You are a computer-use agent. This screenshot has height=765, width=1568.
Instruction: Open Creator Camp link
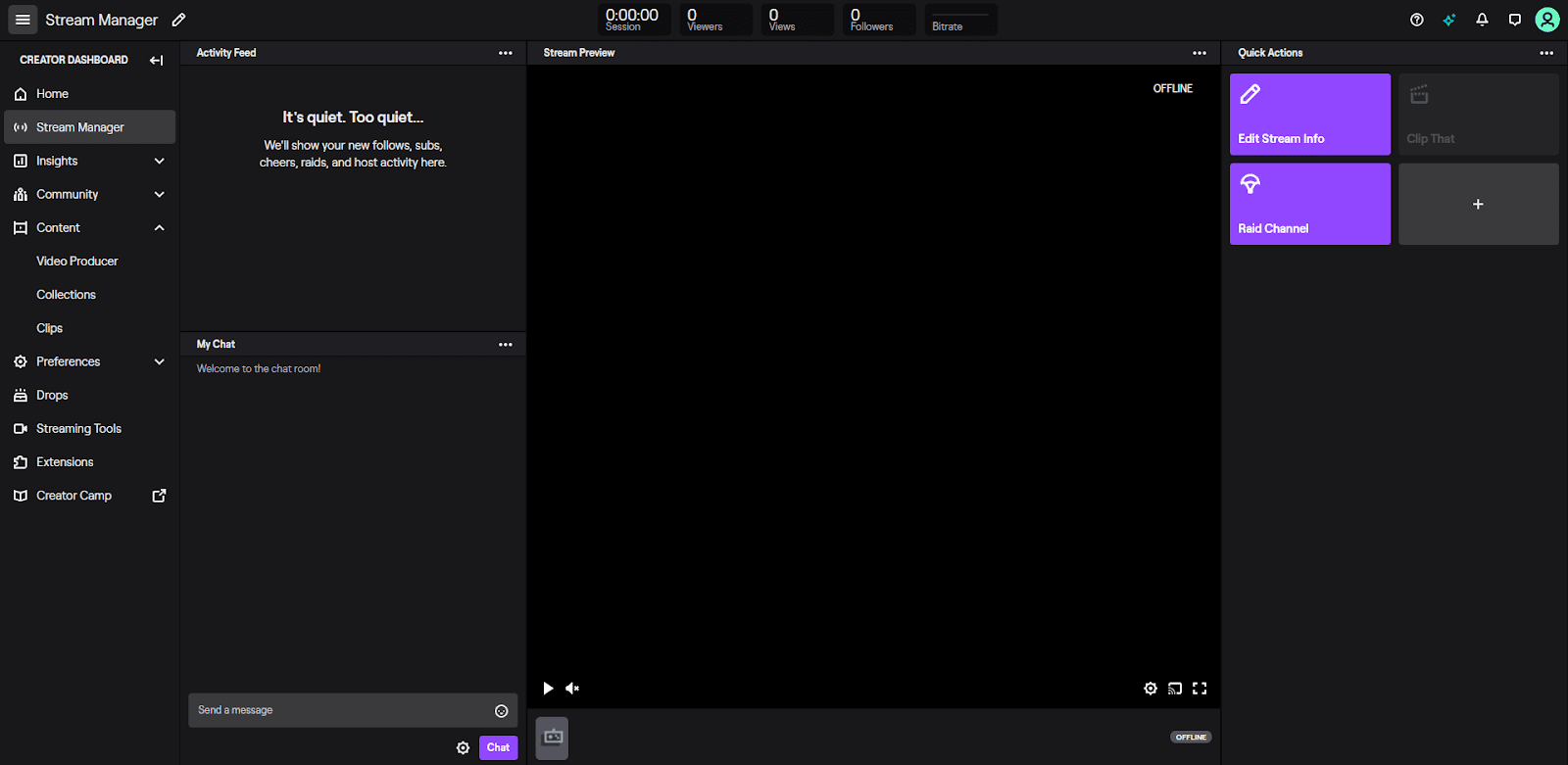point(73,496)
